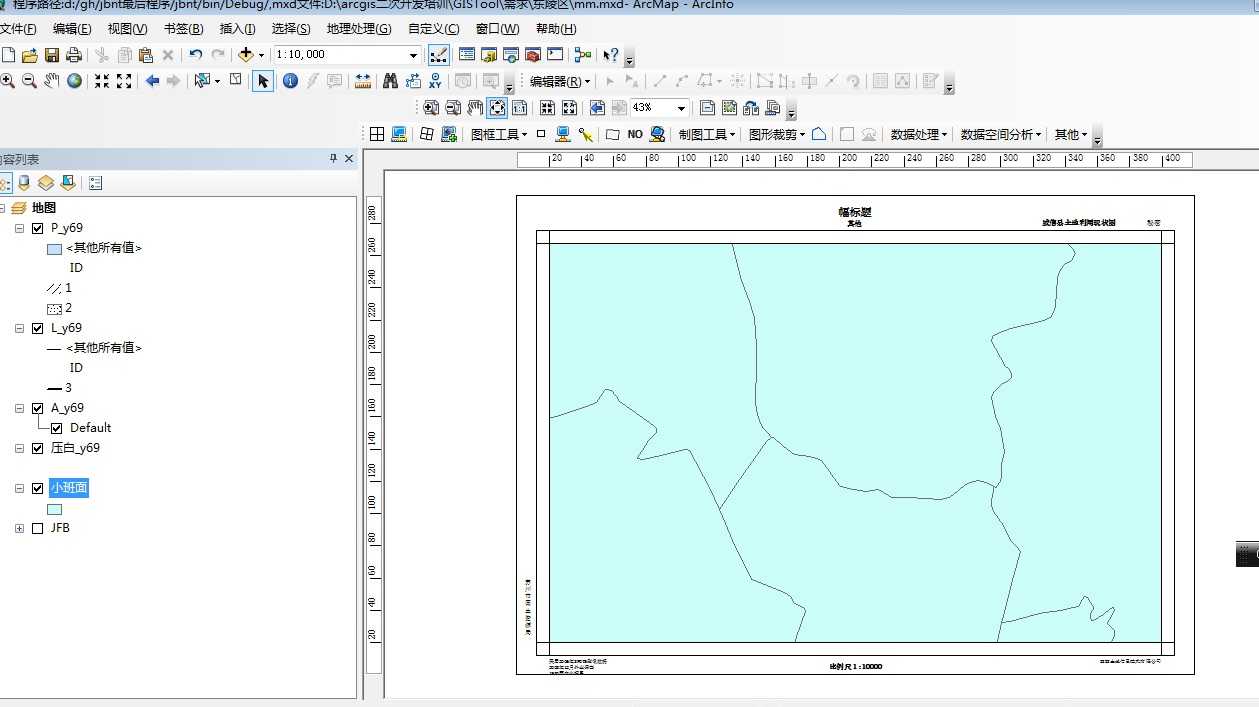Viewport: 1259px width, 707px height.
Task: Expand the JFB layer node
Action: point(20,528)
